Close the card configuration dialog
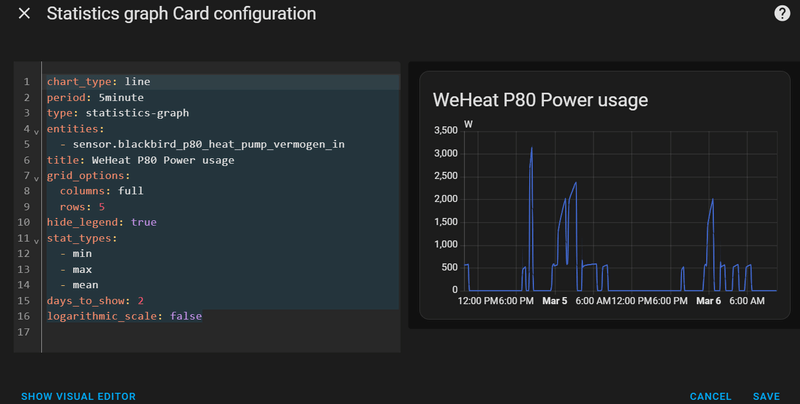 [x=24, y=14]
